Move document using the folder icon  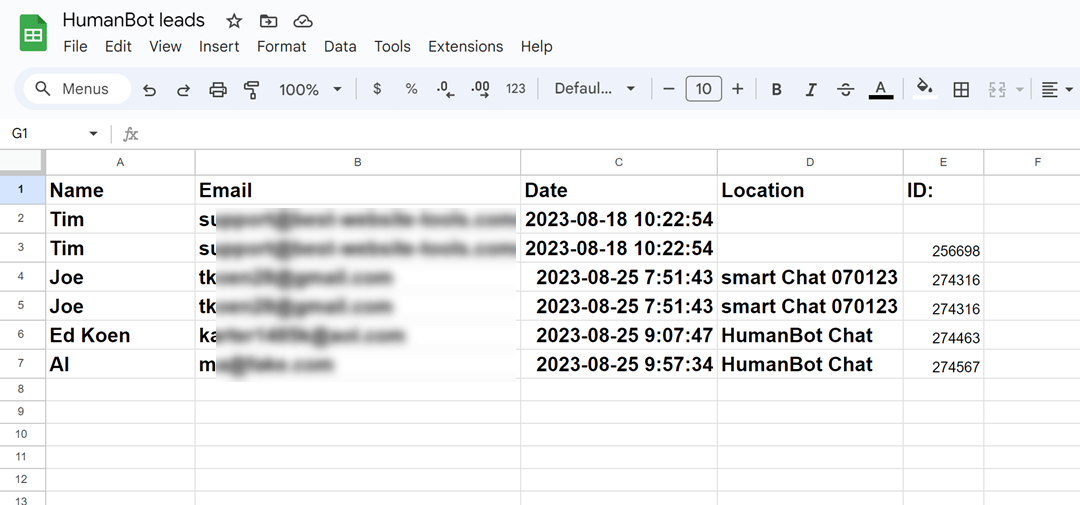click(268, 21)
